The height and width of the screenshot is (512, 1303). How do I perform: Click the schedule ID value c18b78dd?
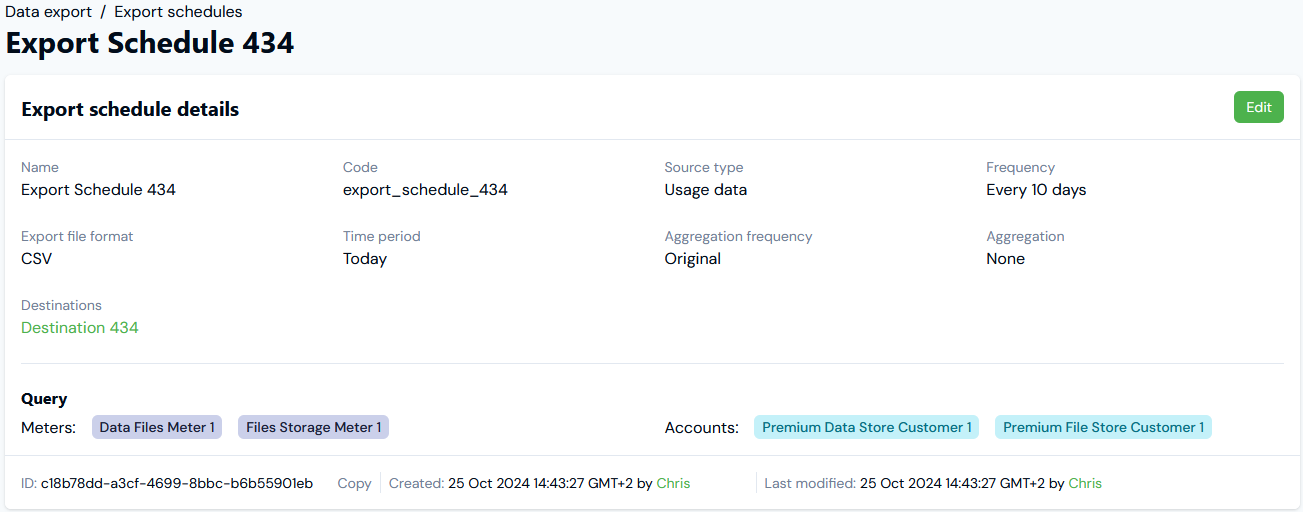click(177, 483)
